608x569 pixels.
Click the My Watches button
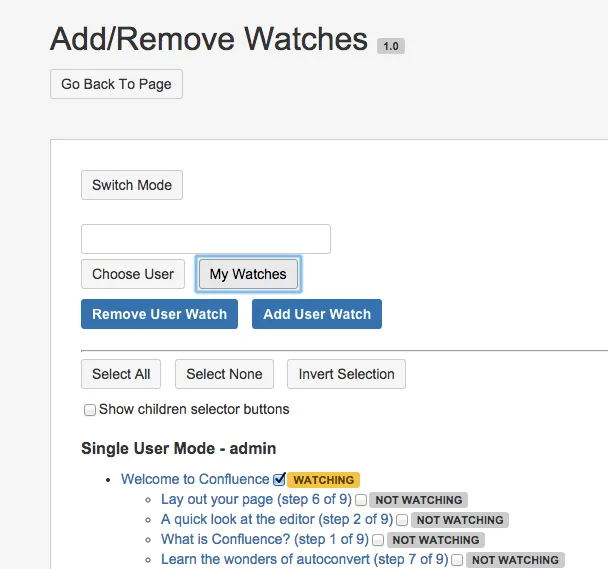[x=248, y=274]
